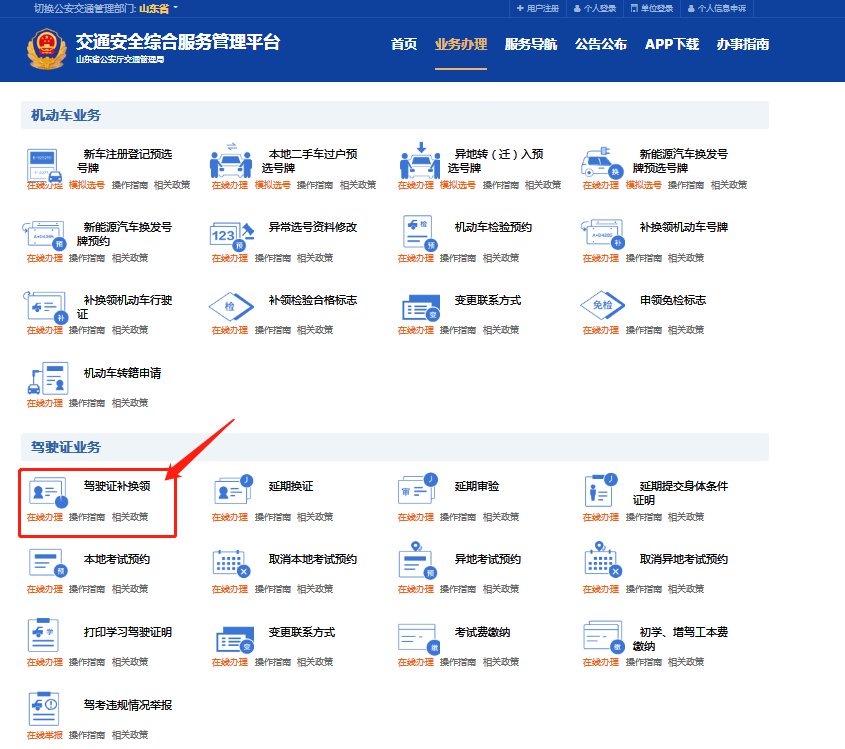Open the 驾驶证补换领 license icon

tap(46, 492)
